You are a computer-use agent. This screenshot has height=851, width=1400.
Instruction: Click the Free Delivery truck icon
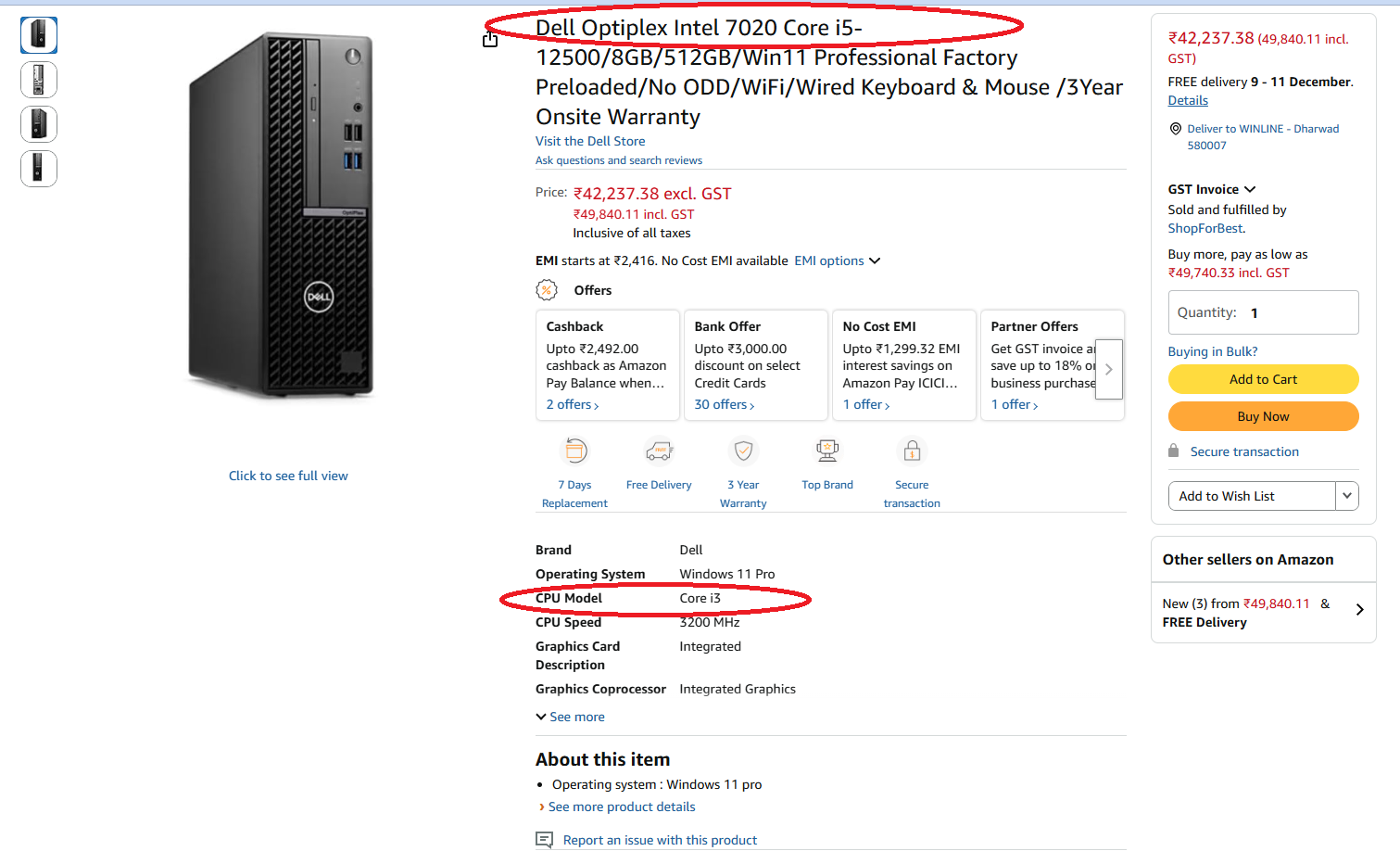point(659,451)
